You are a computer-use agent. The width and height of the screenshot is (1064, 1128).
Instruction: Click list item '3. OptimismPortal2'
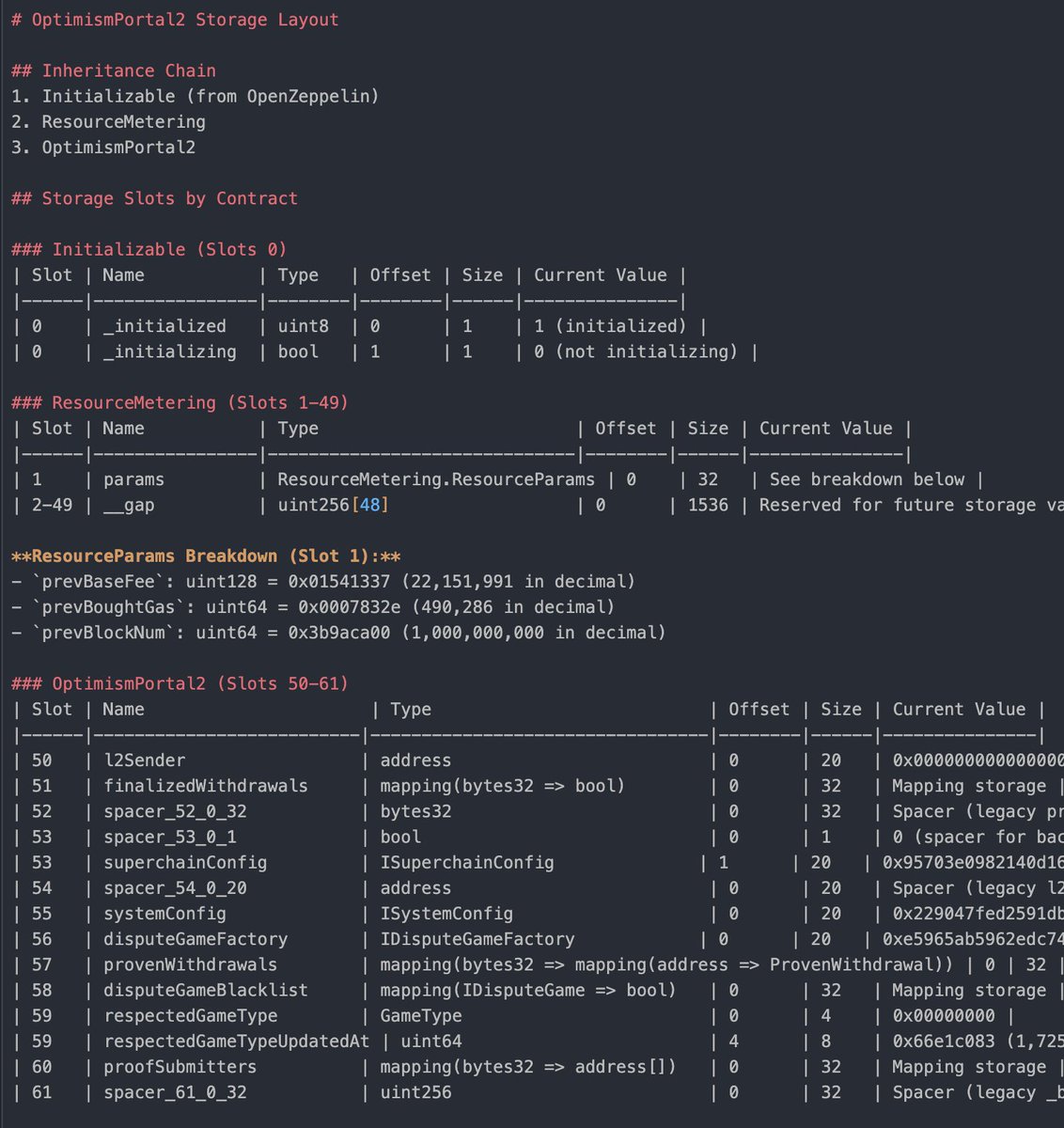point(103,147)
